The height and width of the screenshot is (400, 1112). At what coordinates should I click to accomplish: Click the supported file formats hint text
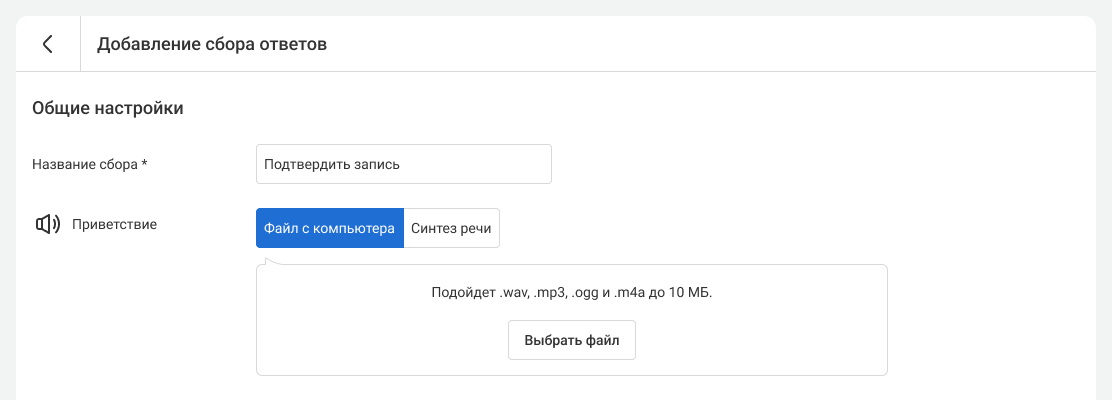(x=571, y=293)
